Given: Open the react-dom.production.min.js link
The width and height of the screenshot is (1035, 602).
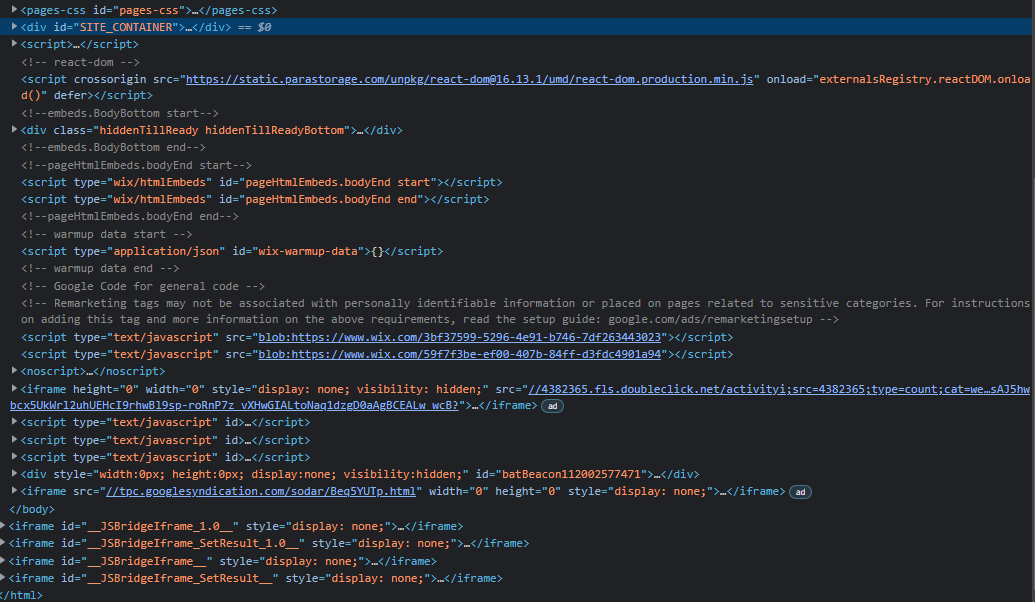Looking at the screenshot, I should tap(469, 79).
